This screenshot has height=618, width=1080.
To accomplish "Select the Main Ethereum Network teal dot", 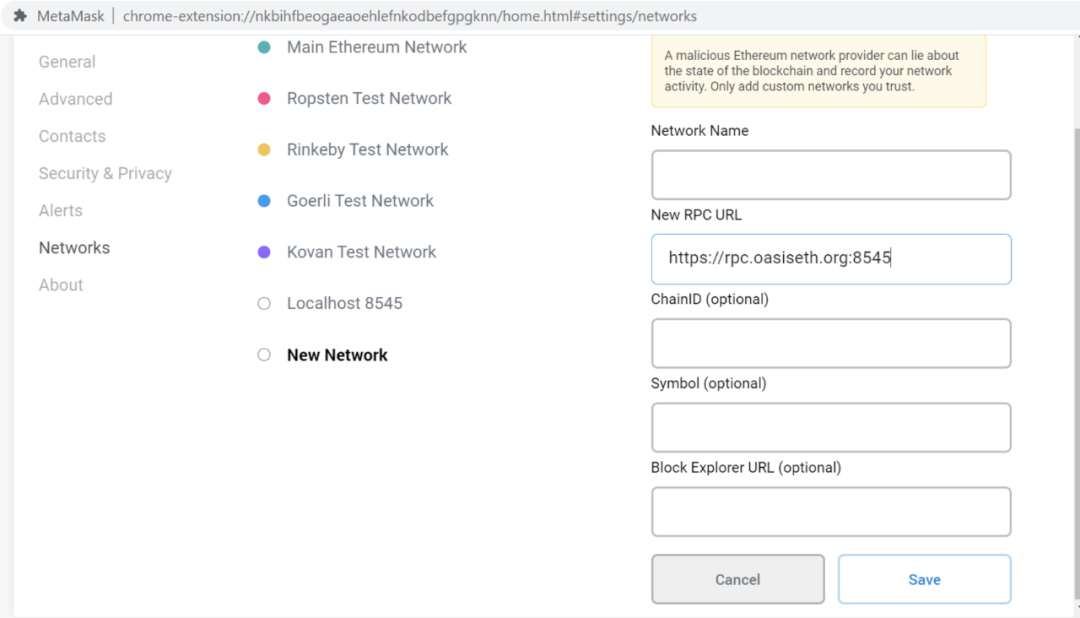I will coord(264,47).
